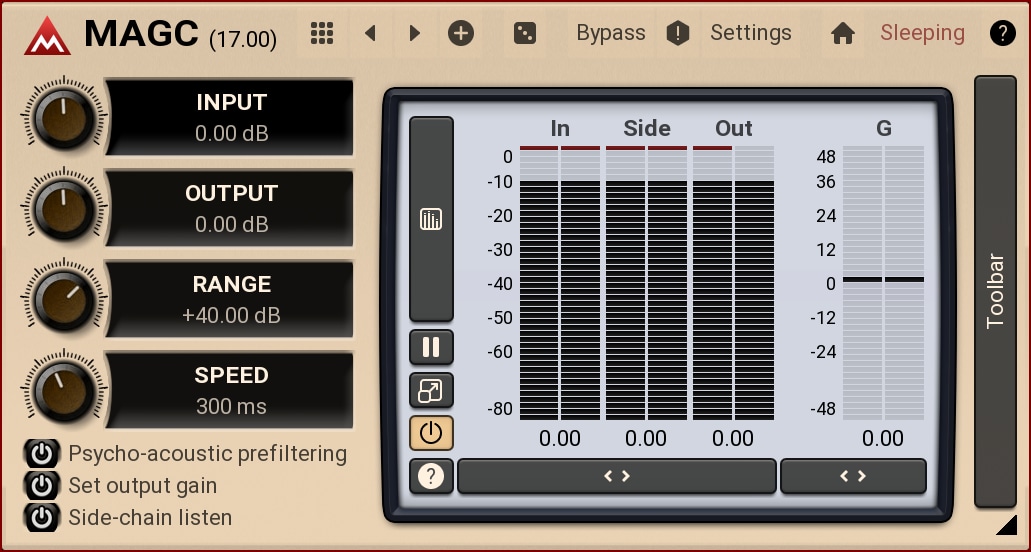Enable Set output gain option
The image size is (1031, 552).
pyautogui.click(x=41, y=486)
